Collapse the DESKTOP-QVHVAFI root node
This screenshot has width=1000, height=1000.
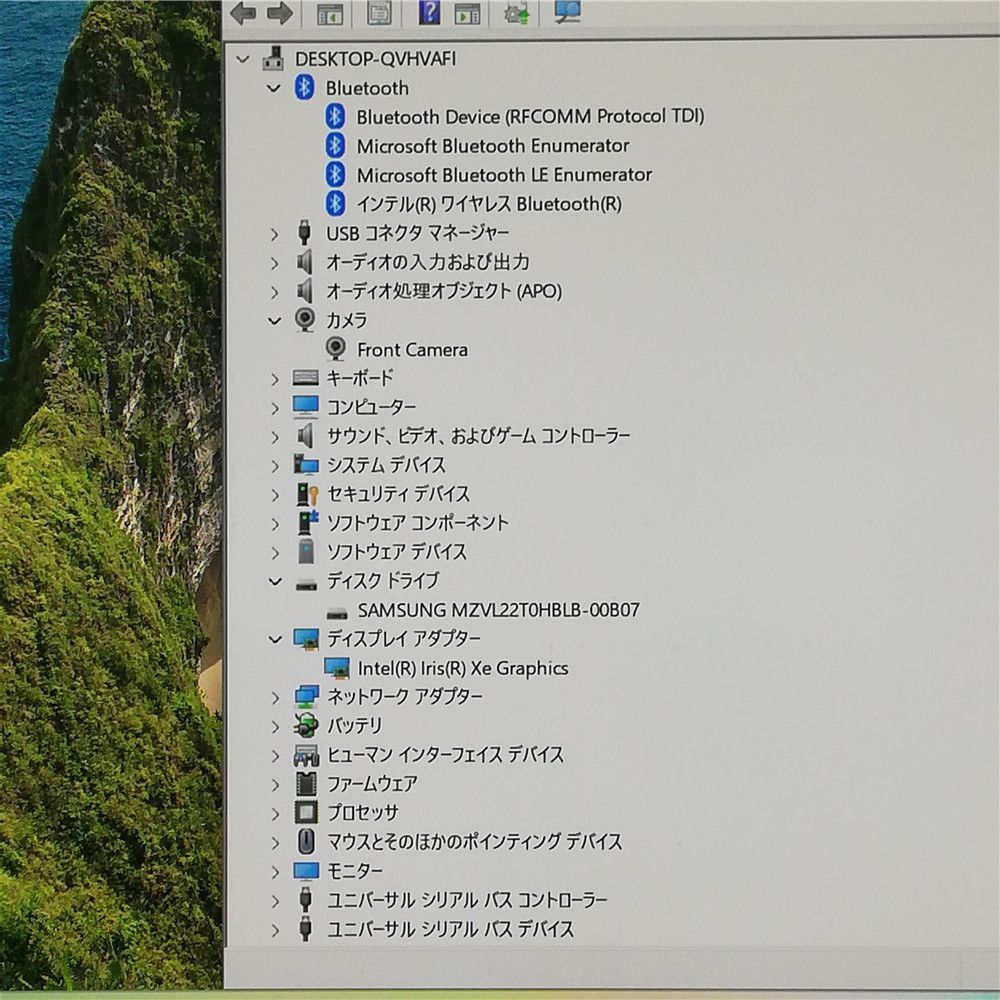coord(242,59)
